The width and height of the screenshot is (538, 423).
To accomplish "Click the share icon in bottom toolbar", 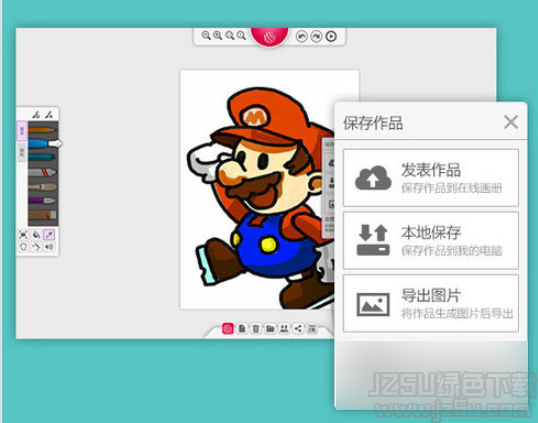I will point(298,328).
